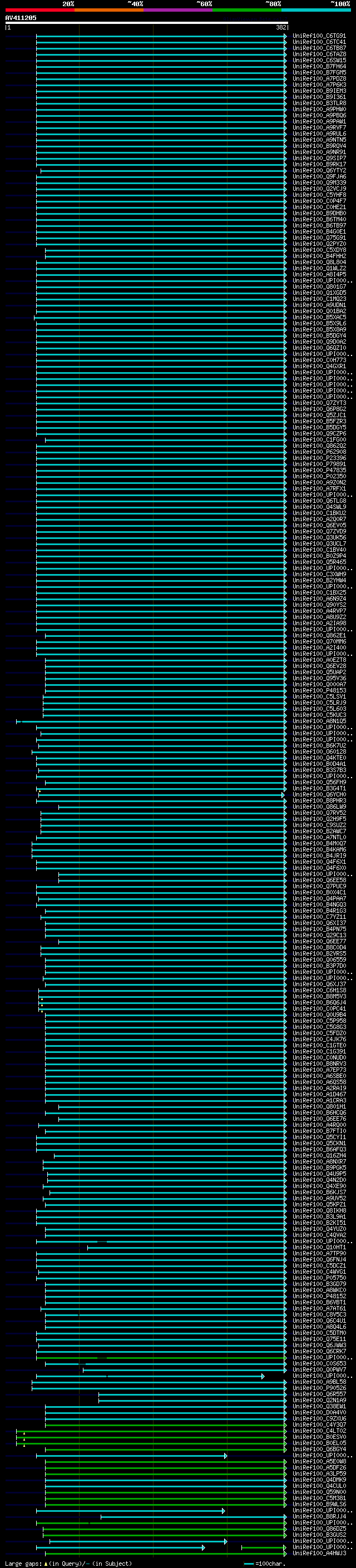The height and width of the screenshot is (1568, 356).
Task: Open hit UniRef100_C6TAZ8
Action: coord(319,54)
